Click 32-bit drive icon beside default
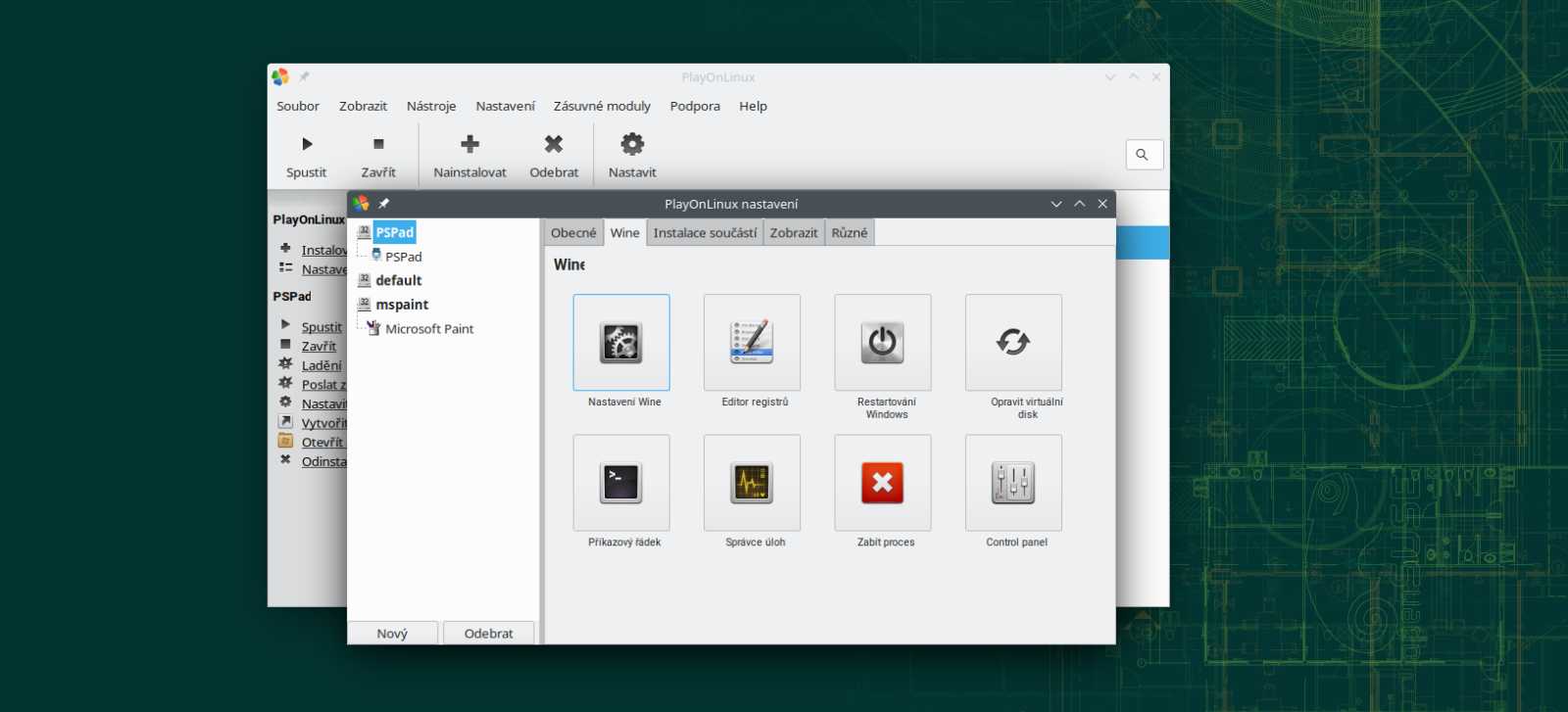Viewport: 1568px width, 712px height. click(x=365, y=279)
